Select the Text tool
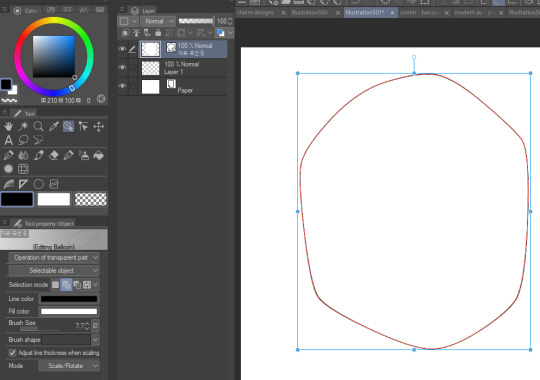Screen dimensions: 540x380 (x=9, y=140)
